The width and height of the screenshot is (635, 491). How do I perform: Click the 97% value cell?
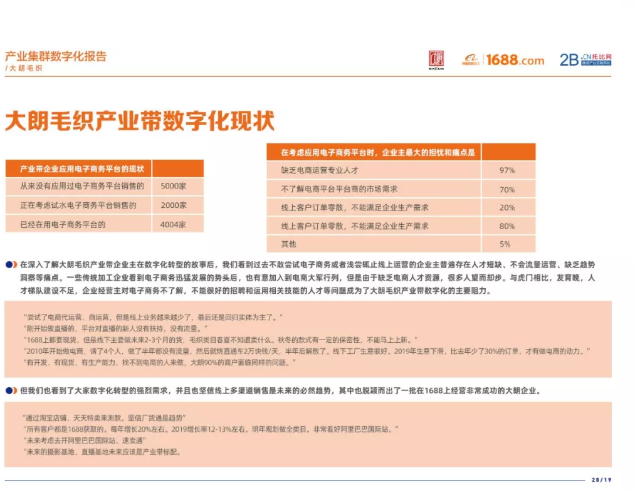pyautogui.click(x=506, y=170)
